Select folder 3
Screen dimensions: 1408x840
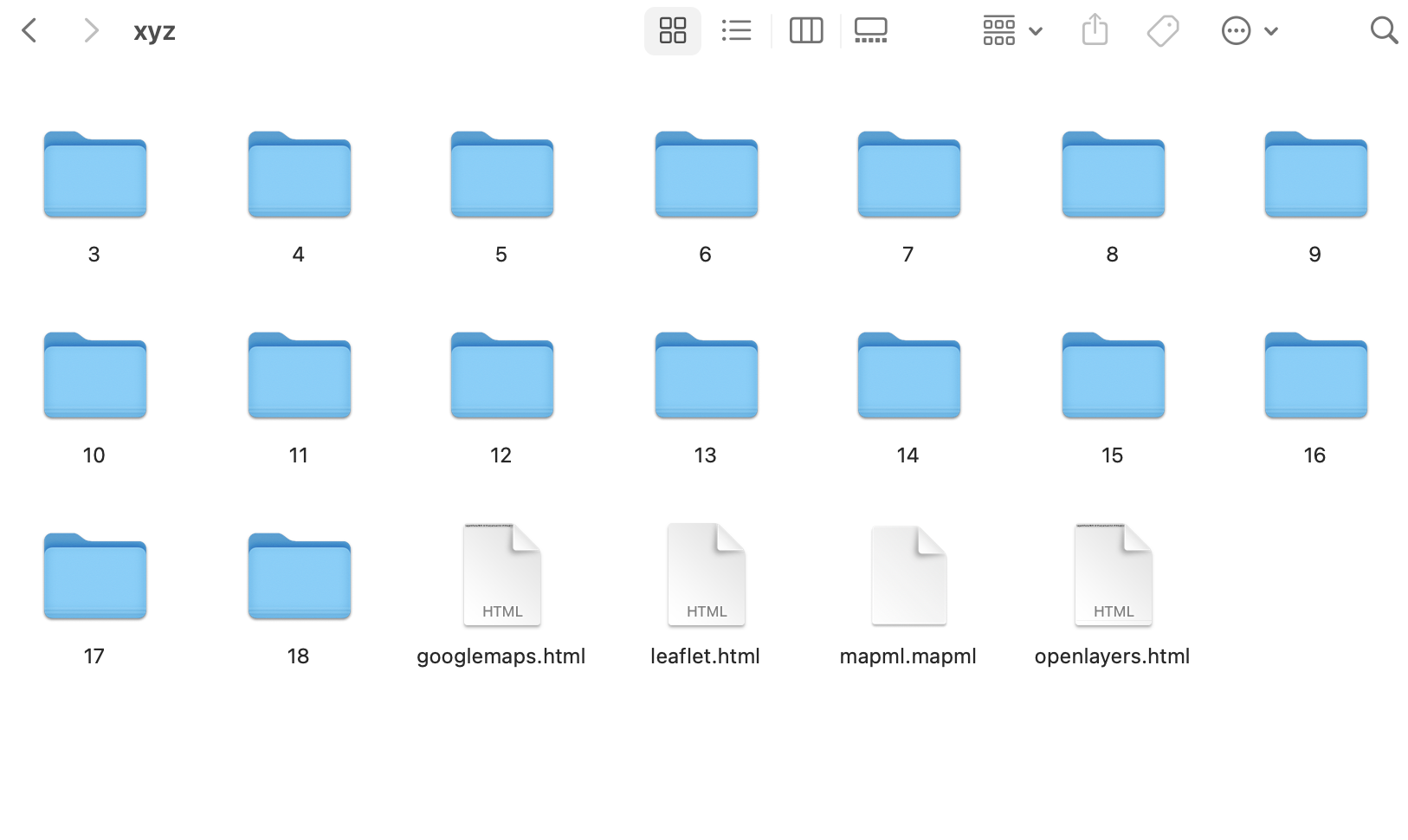(x=95, y=174)
